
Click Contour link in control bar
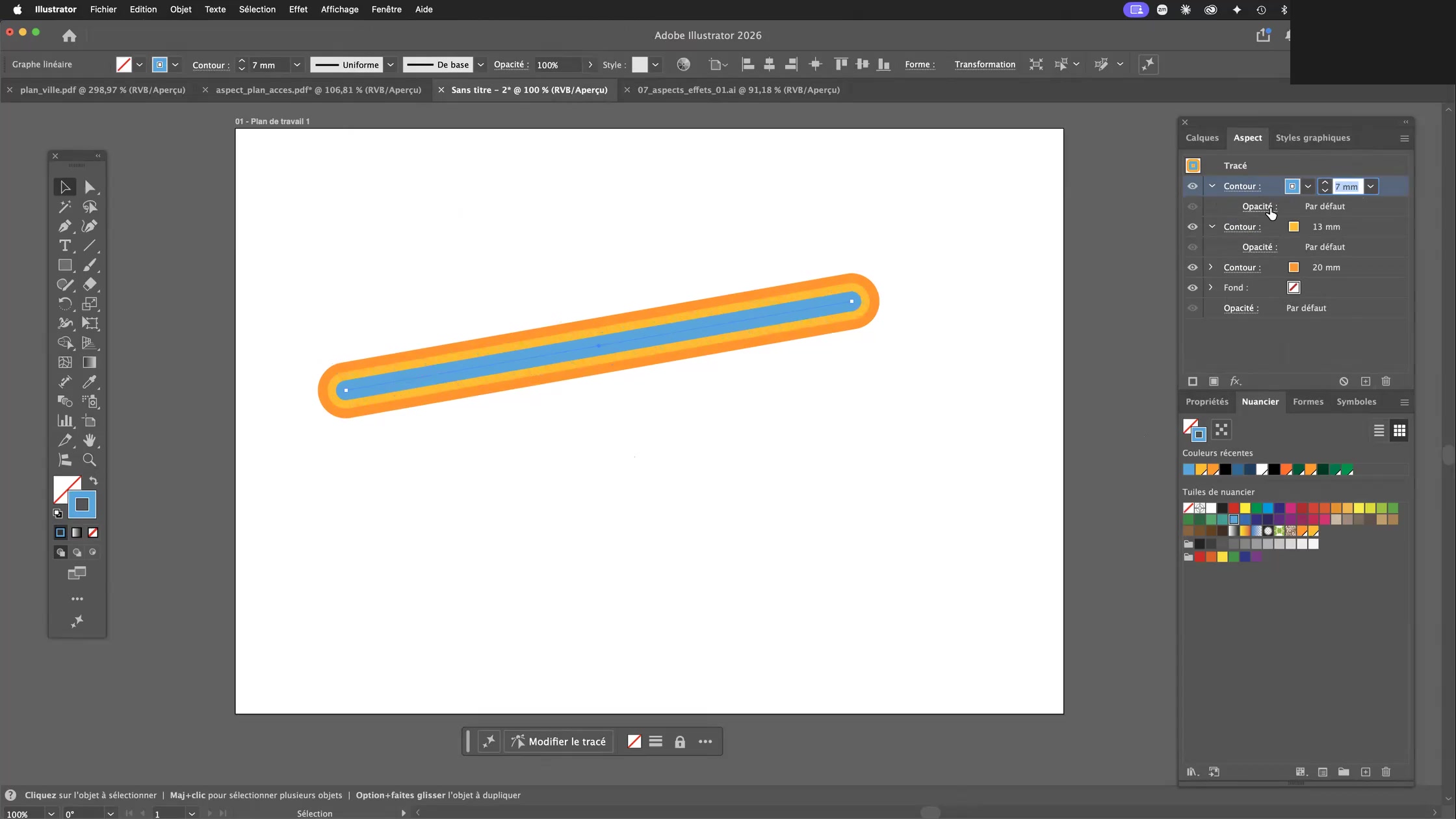coord(210,65)
